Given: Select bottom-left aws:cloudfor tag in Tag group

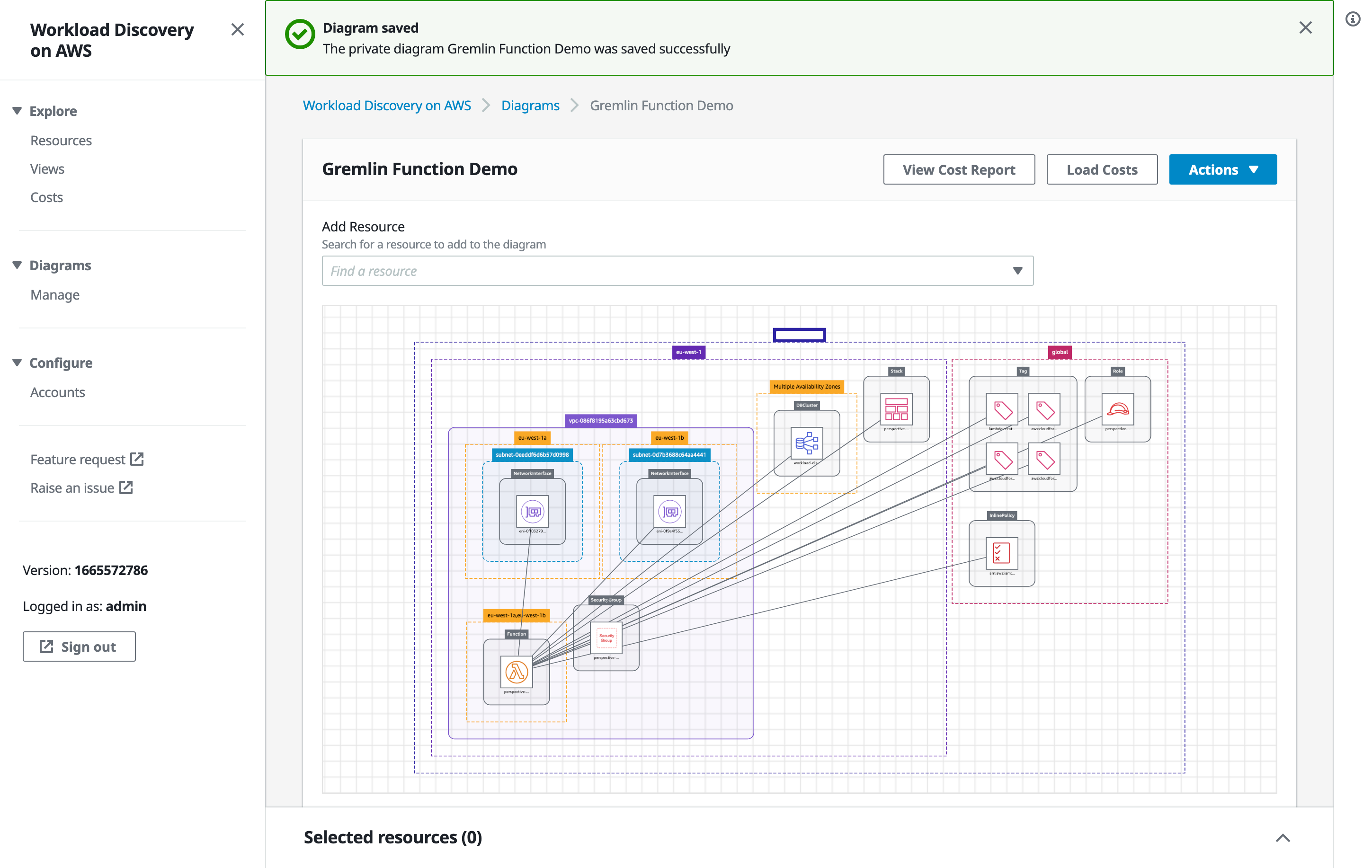Looking at the screenshot, I should tap(1002, 459).
